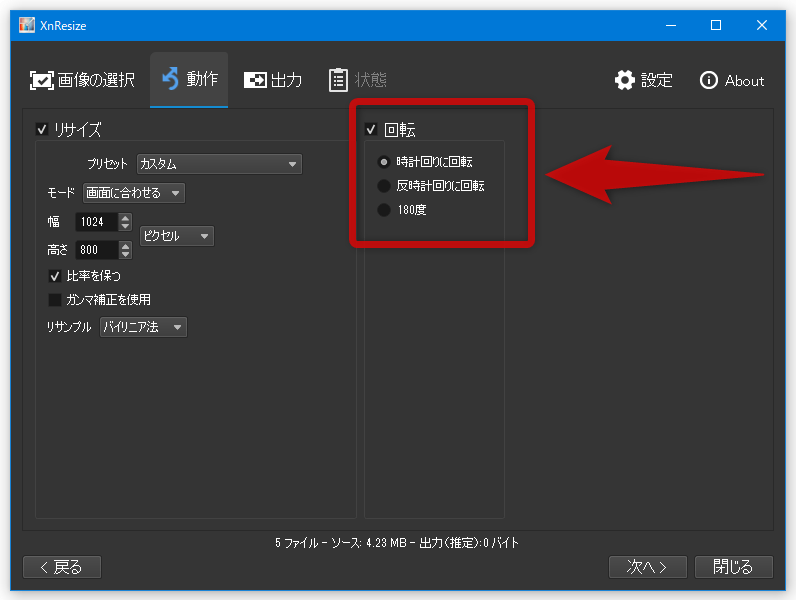Open the プリセット dropdown showing カスタム
This screenshot has height=600, width=796.
coord(219,164)
